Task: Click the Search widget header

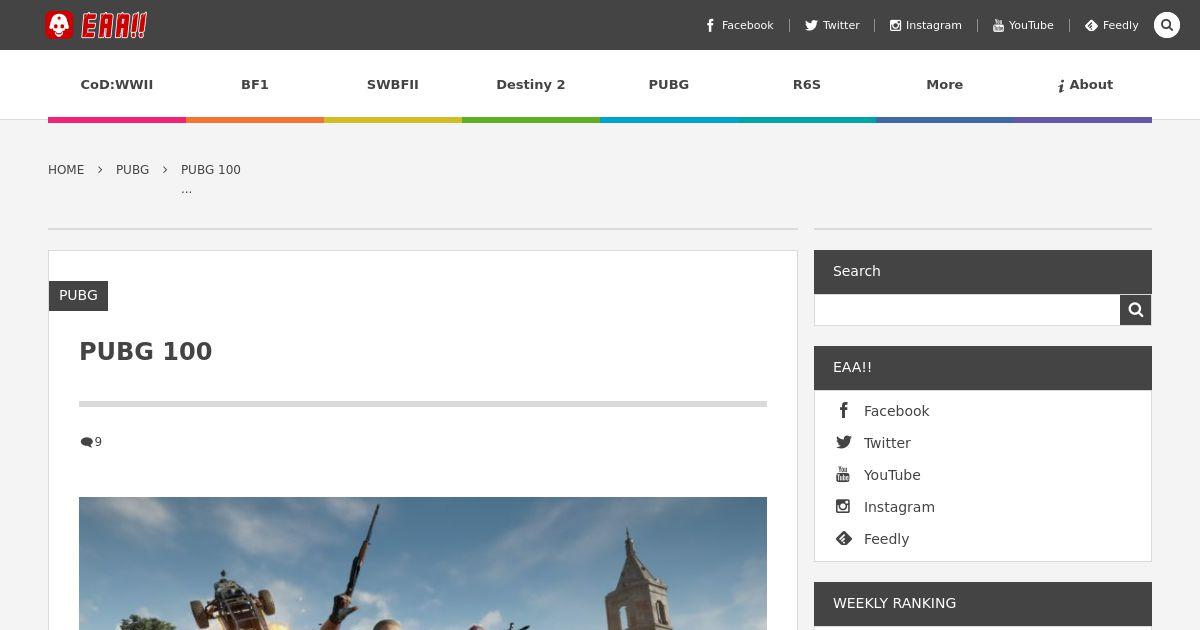Action: pyautogui.click(x=983, y=272)
